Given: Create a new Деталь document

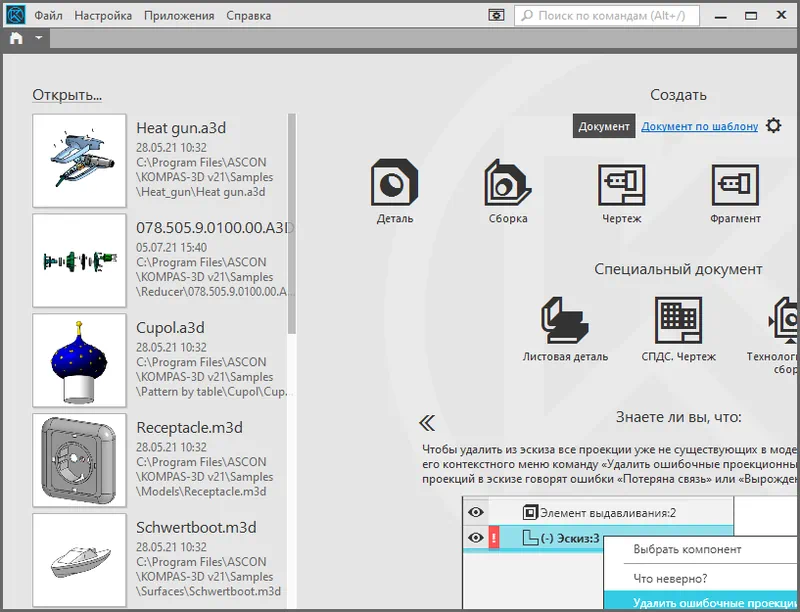Looking at the screenshot, I should coord(395,192).
